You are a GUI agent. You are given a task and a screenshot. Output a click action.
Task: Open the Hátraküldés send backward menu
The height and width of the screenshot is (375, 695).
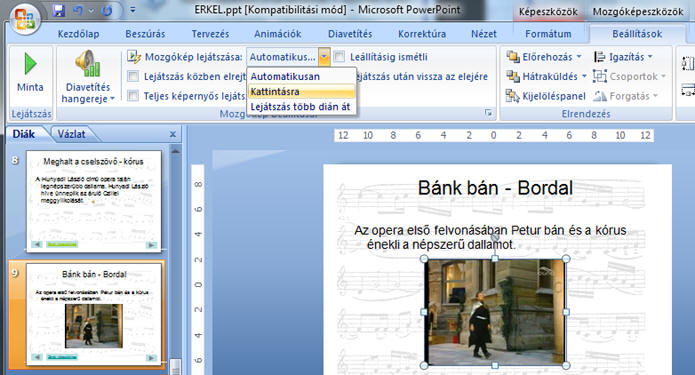547,76
